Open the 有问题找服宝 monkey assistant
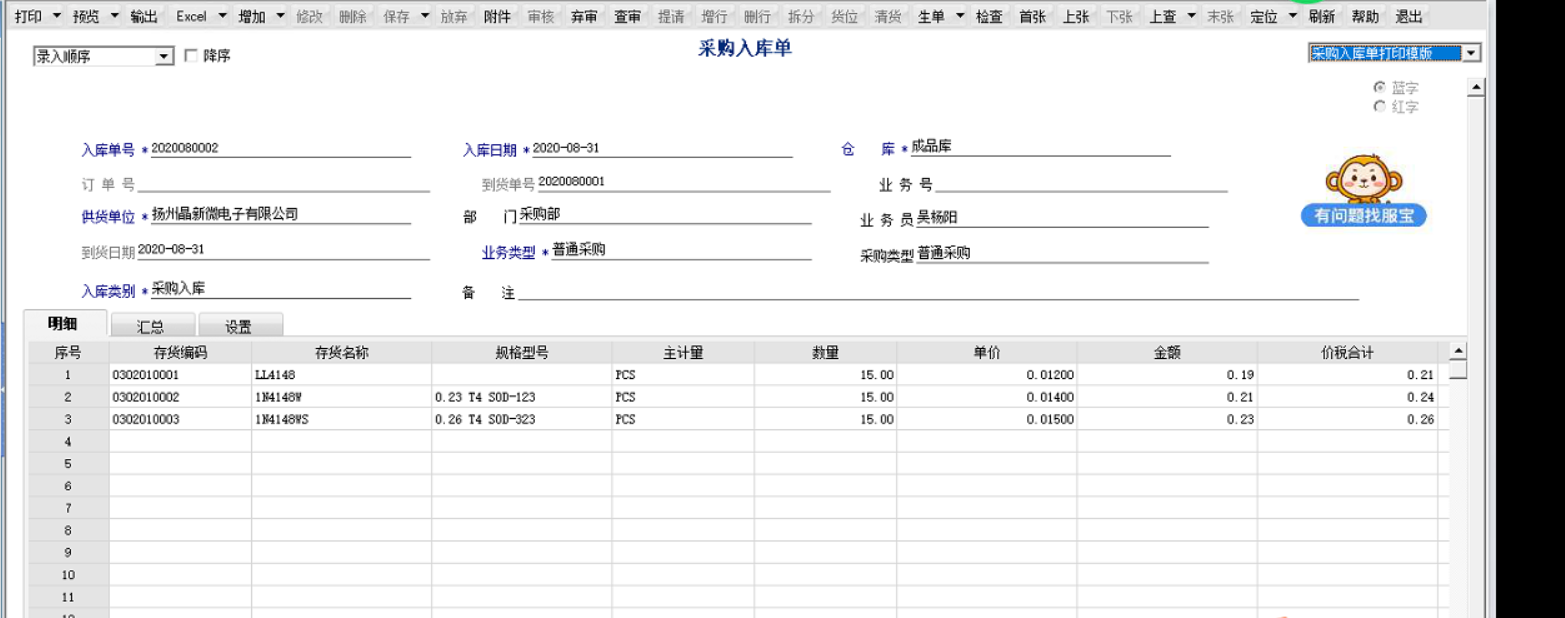This screenshot has width=1565, height=618. click(x=1363, y=192)
